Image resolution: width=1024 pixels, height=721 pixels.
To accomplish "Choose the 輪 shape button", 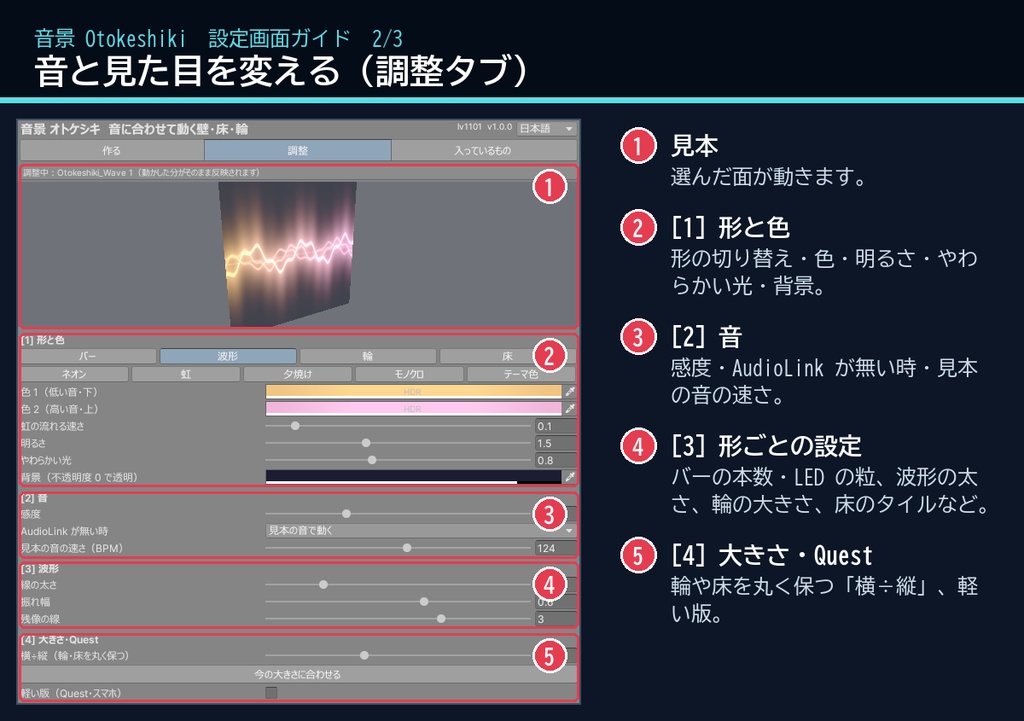I will 368,356.
